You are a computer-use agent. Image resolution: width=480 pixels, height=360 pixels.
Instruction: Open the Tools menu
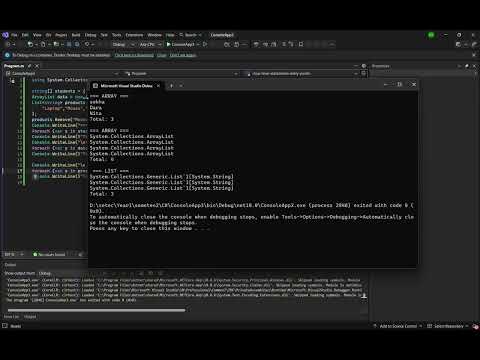tap(116, 35)
